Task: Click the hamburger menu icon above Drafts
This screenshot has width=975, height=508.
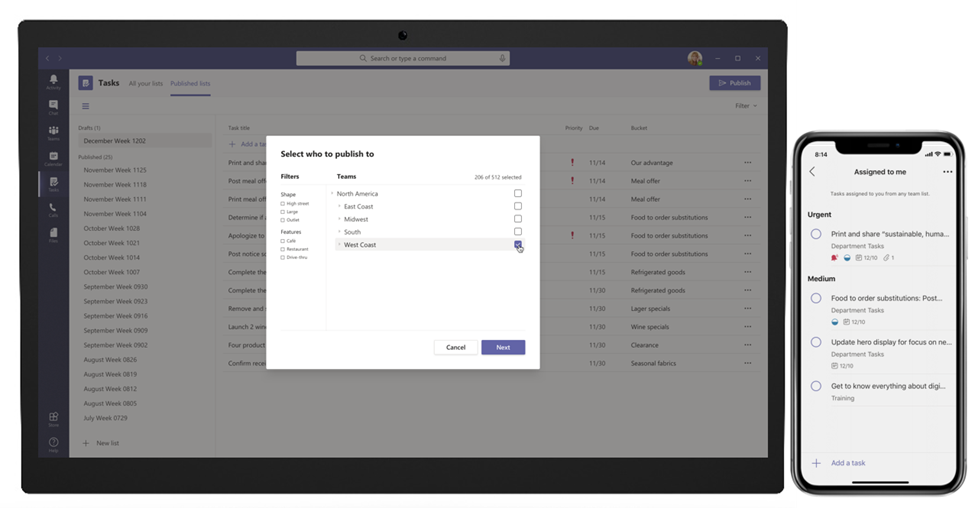Action: (85, 106)
